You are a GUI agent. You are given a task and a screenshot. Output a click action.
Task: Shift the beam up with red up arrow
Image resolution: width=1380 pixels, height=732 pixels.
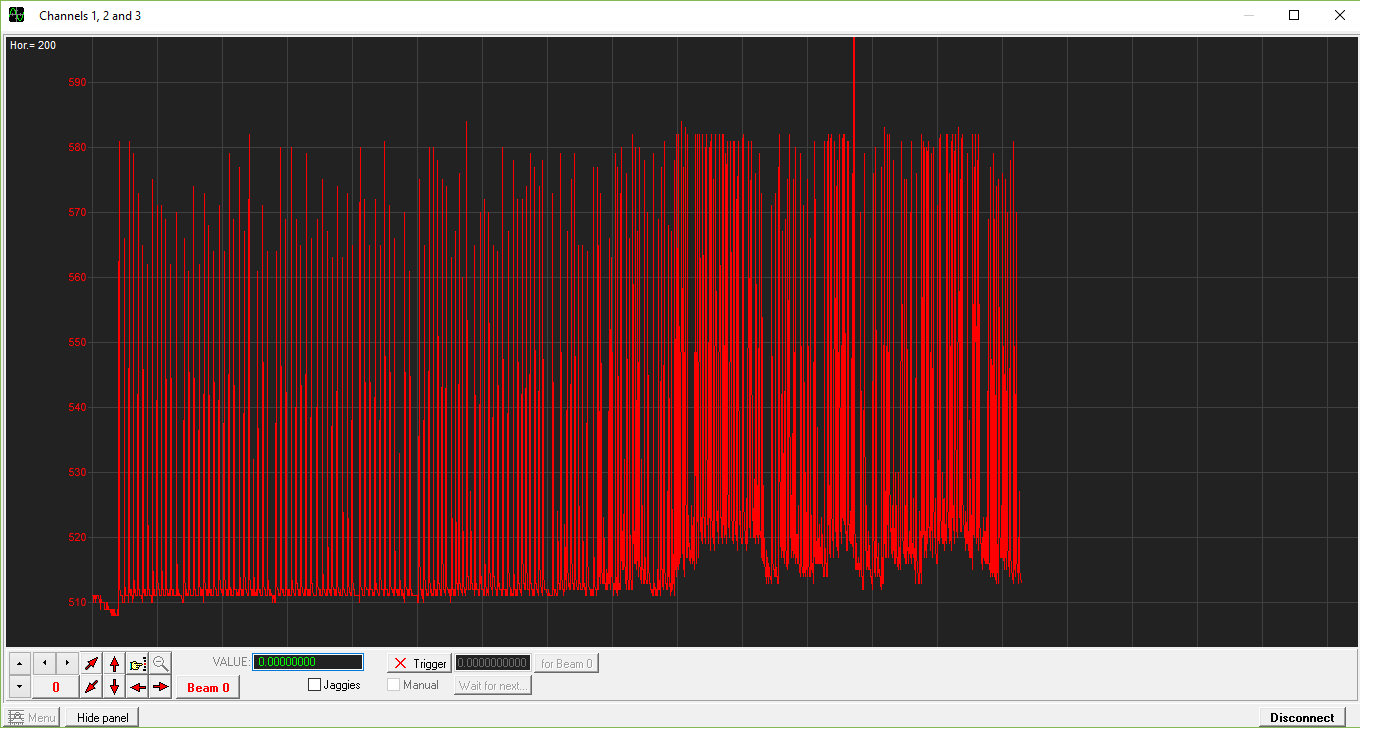(x=114, y=663)
